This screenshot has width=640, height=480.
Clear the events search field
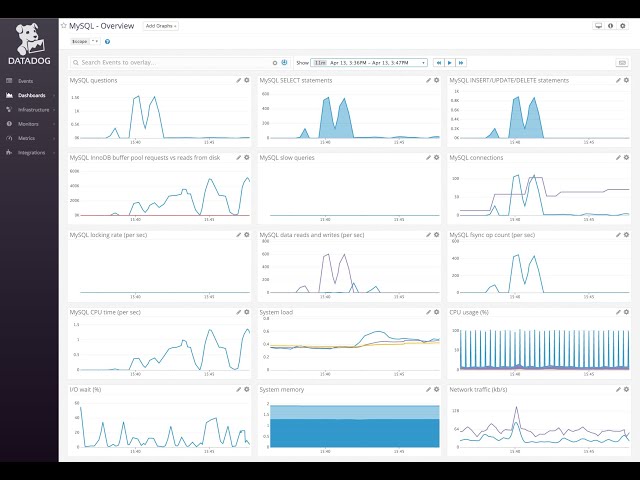pos(275,63)
